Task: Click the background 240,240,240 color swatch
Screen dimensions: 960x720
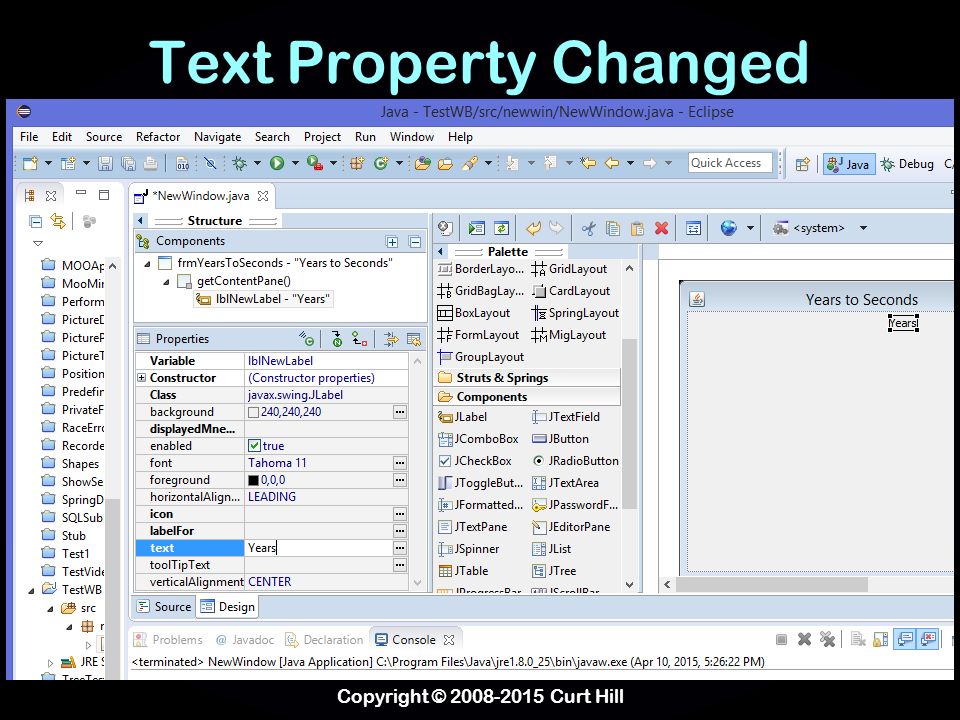Action: point(253,413)
